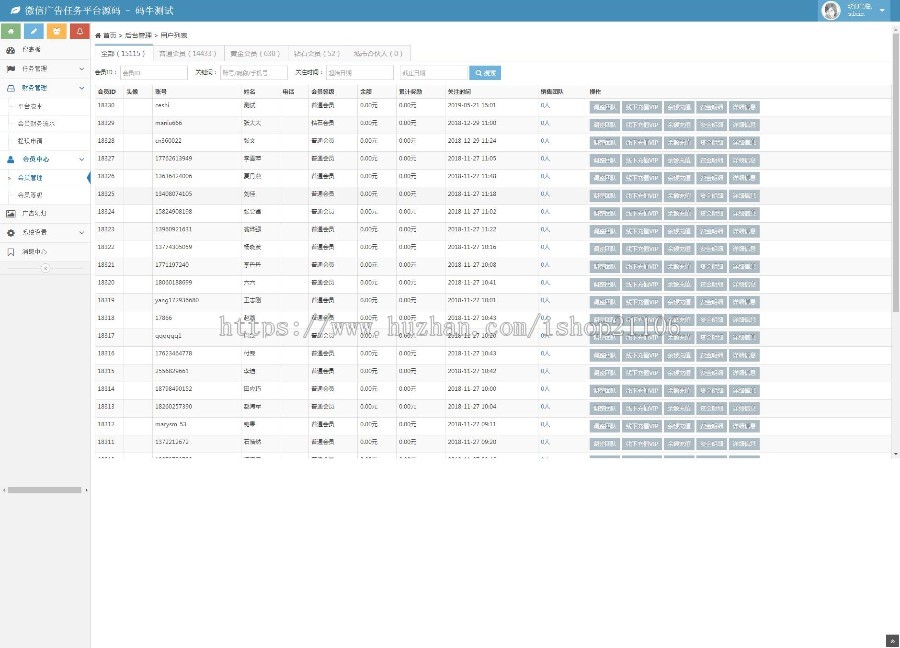900x648 pixels.
Task: Click the scrollbar down arrow on right
Action: click(x=895, y=454)
